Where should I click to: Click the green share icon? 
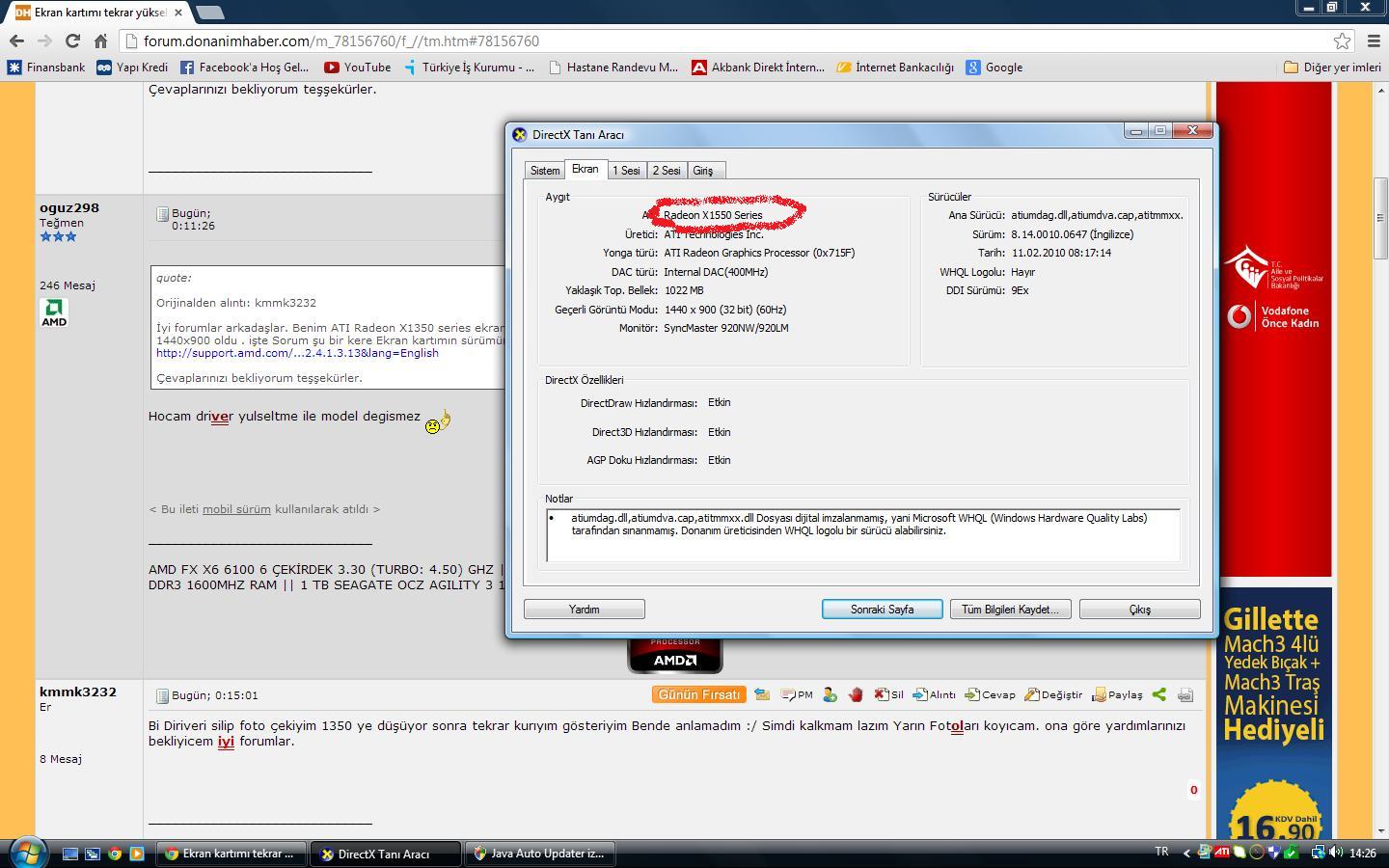[1159, 694]
